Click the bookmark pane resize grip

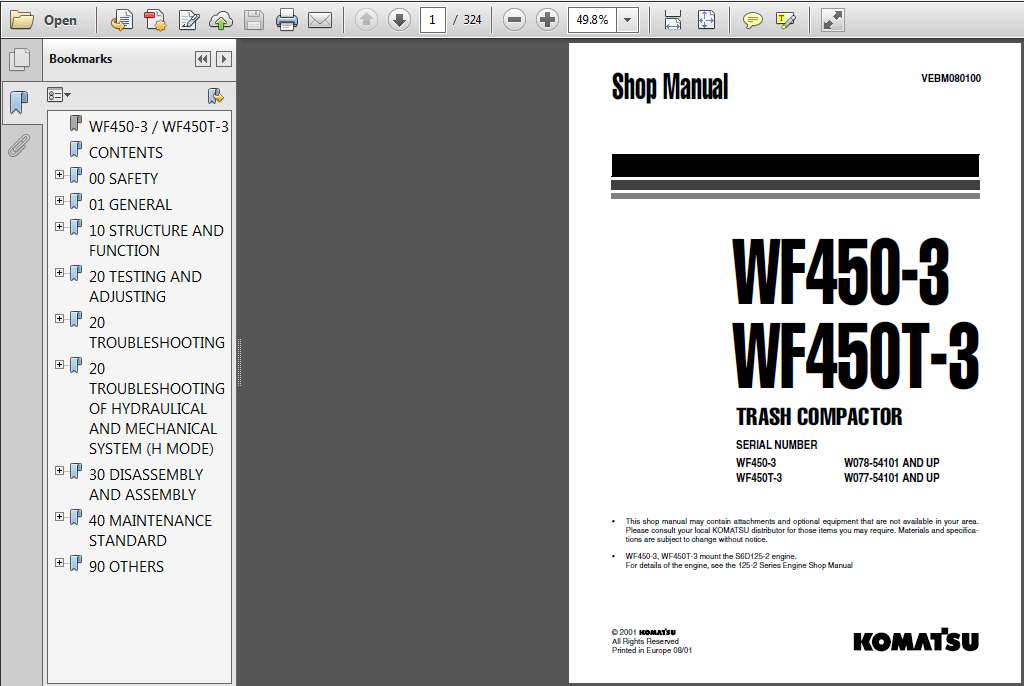pos(239,363)
